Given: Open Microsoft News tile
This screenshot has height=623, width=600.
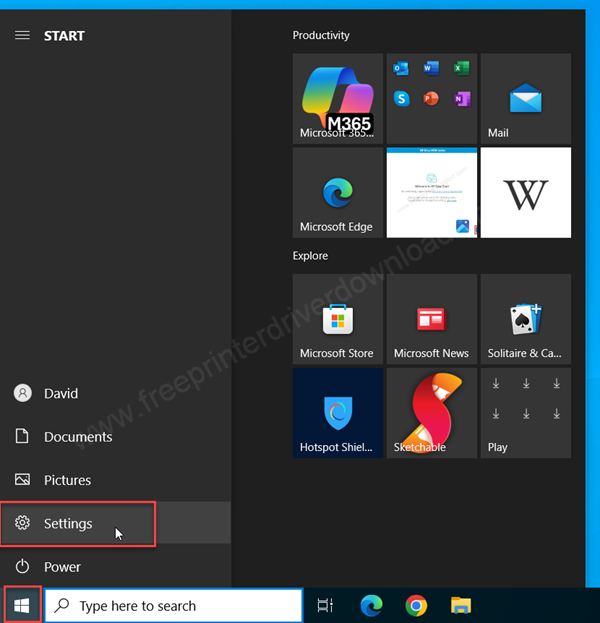Looking at the screenshot, I should tap(431, 320).
